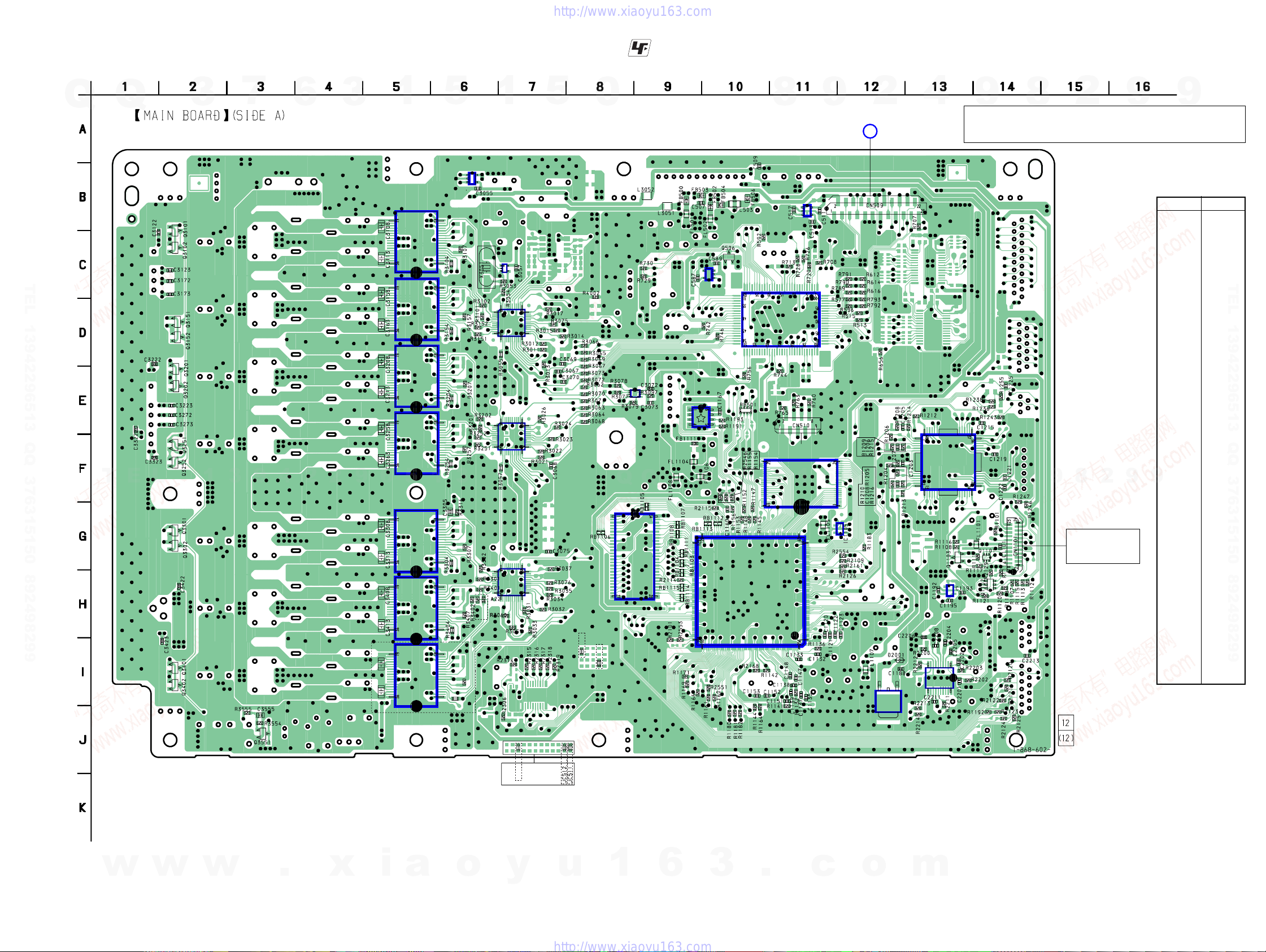
Task: Click component label C3123
Action: (x=182, y=269)
